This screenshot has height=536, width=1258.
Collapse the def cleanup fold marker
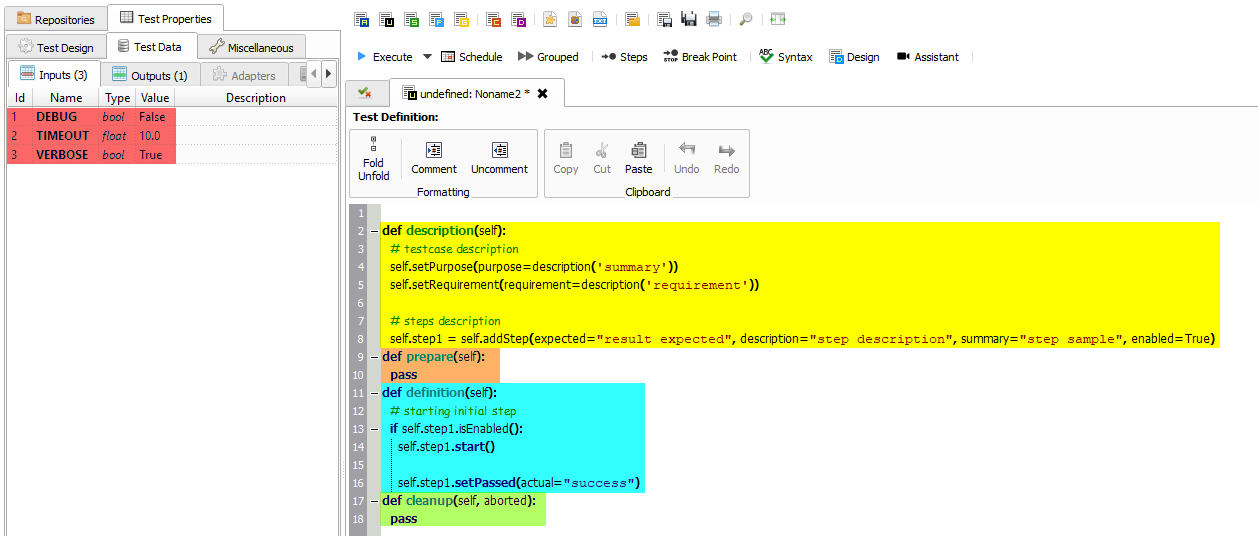pyautogui.click(x=374, y=501)
